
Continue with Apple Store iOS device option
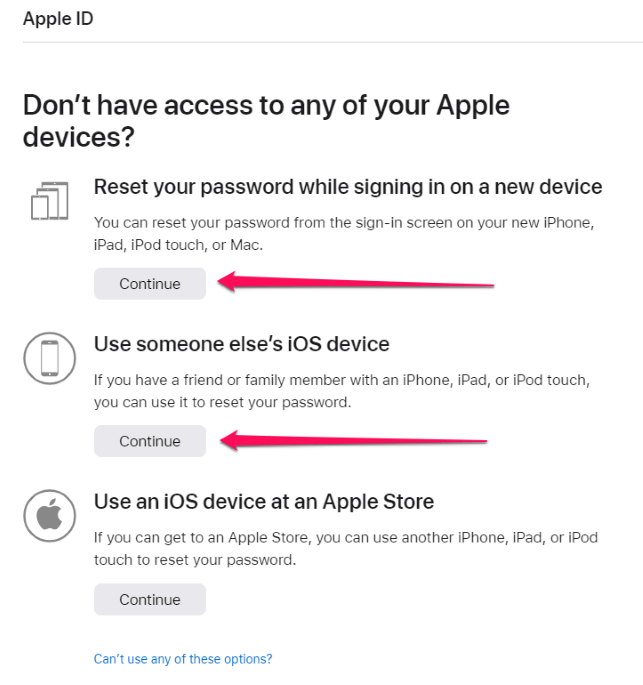click(150, 599)
